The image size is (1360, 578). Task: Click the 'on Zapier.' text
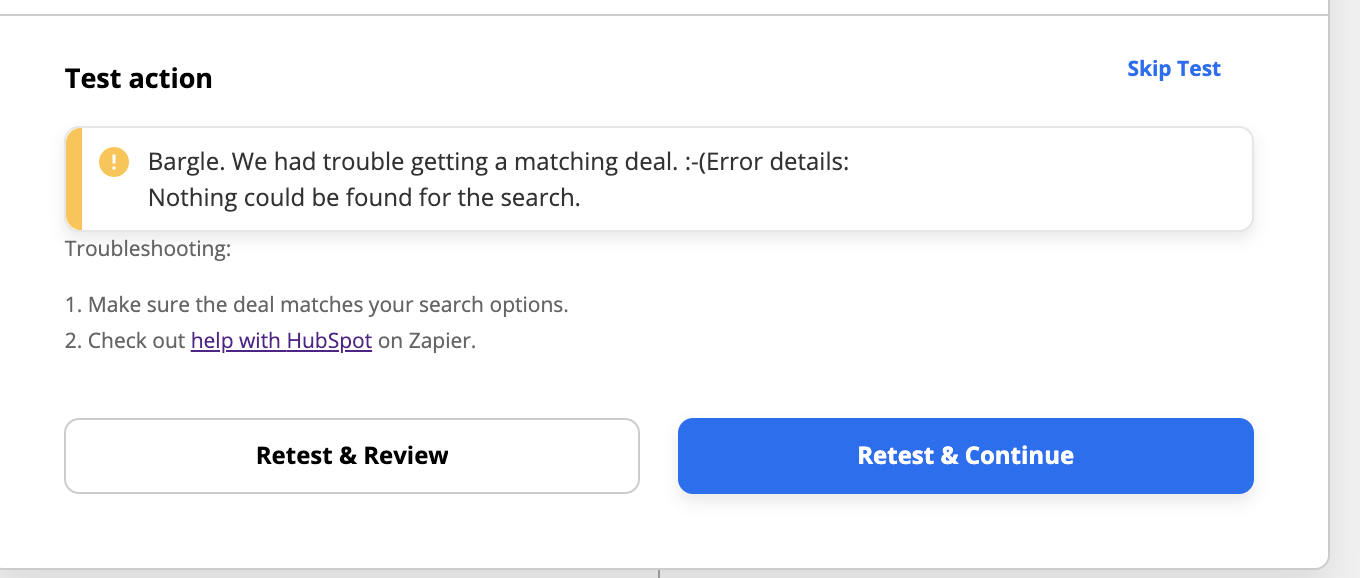tap(427, 340)
